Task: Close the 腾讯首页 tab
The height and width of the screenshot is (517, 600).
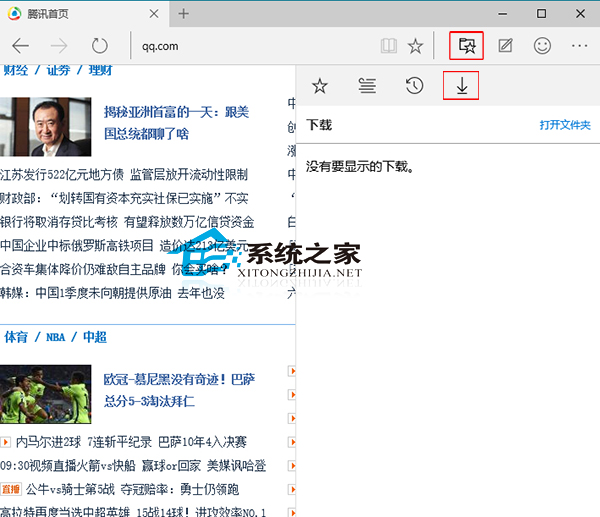Action: pyautogui.click(x=154, y=14)
